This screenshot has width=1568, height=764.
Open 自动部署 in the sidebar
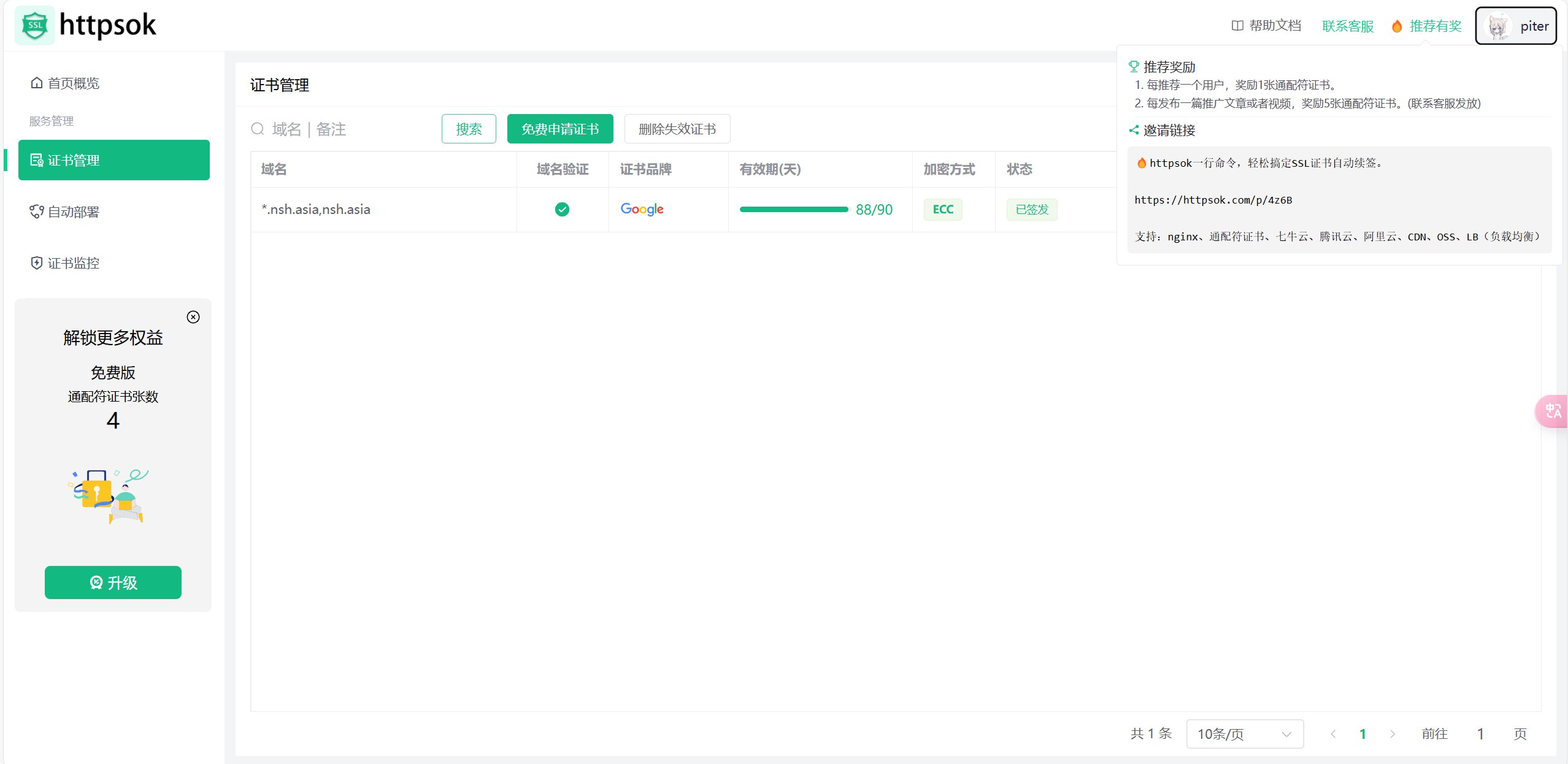click(x=74, y=212)
